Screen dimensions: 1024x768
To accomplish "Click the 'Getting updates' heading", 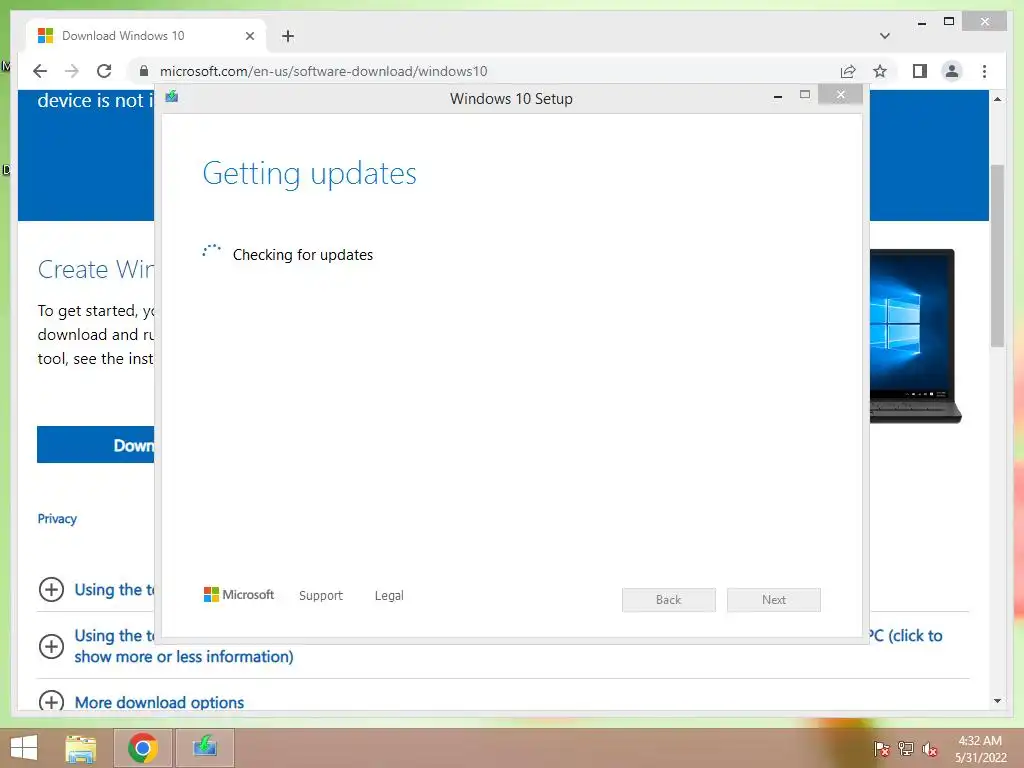I will (x=310, y=174).
